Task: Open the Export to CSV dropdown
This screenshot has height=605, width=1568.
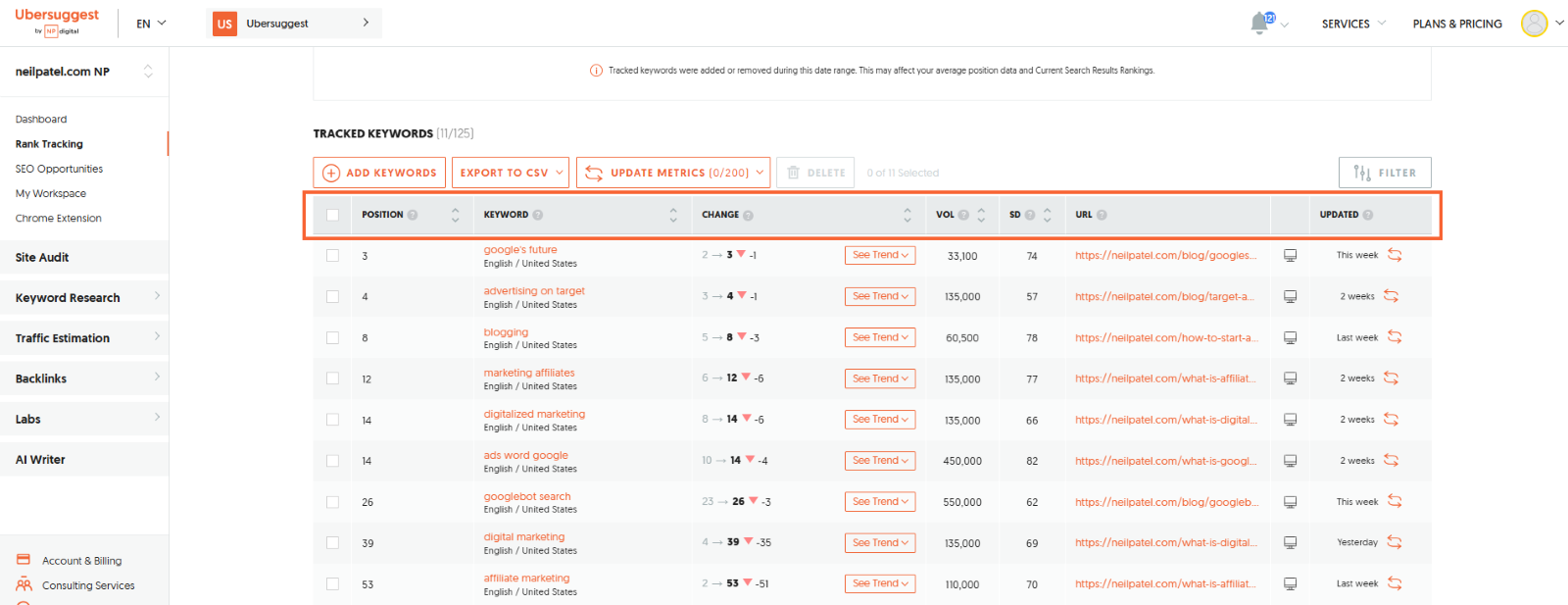Action: (x=511, y=173)
